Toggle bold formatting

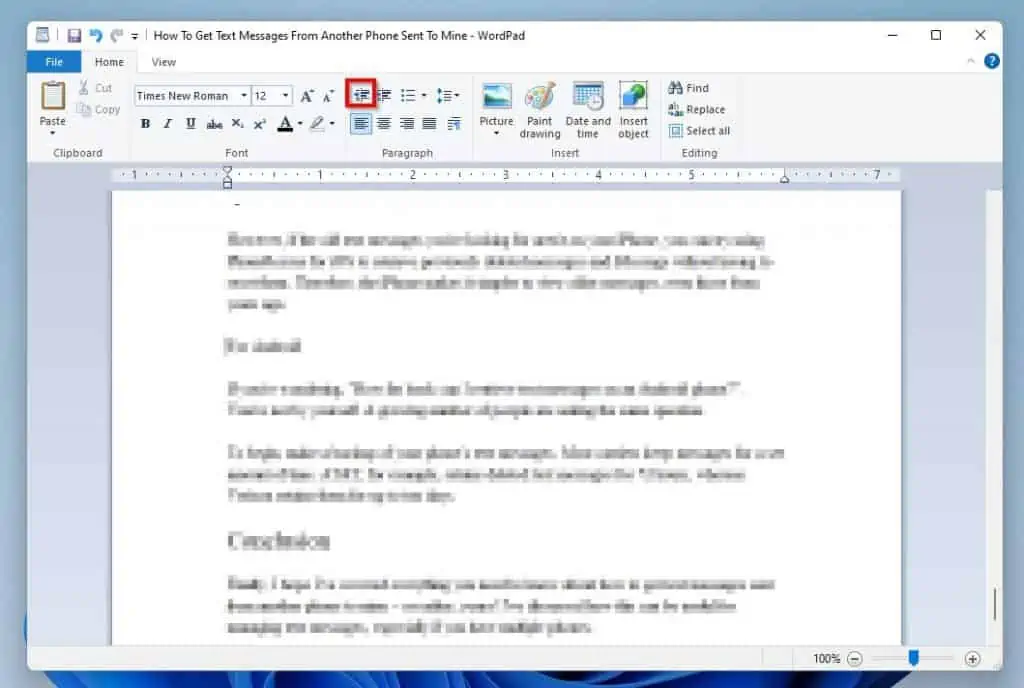point(145,123)
